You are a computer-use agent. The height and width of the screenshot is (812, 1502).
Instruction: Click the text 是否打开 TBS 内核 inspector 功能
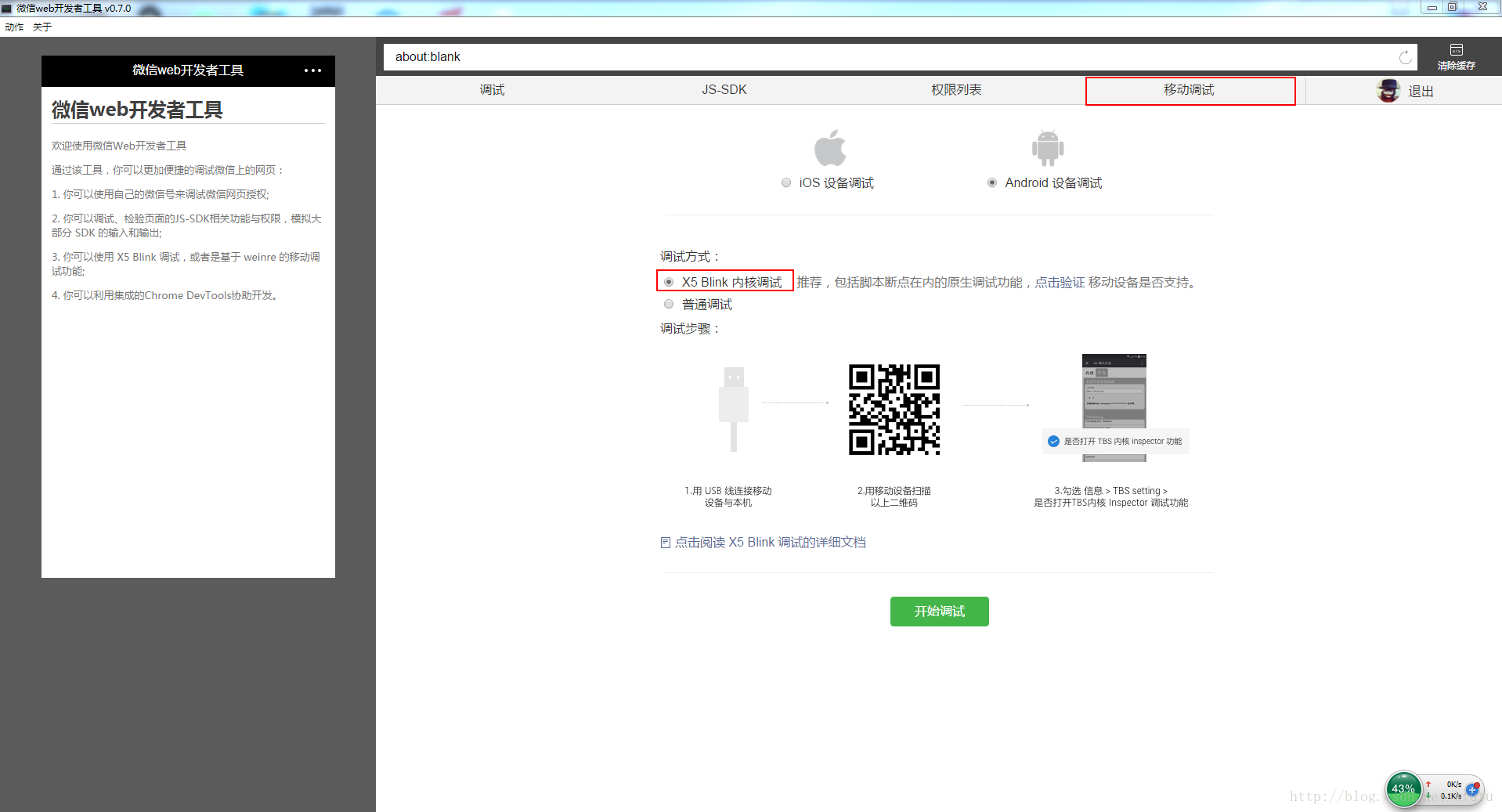(1122, 442)
